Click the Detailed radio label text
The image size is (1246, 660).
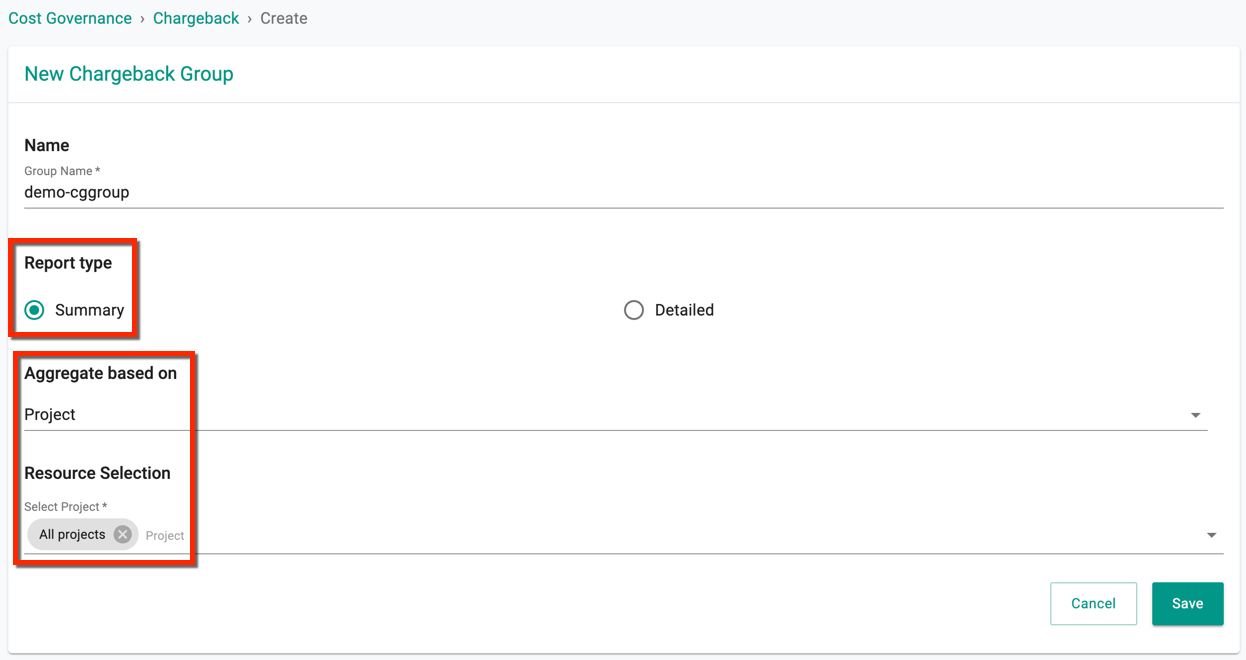pyautogui.click(x=684, y=310)
